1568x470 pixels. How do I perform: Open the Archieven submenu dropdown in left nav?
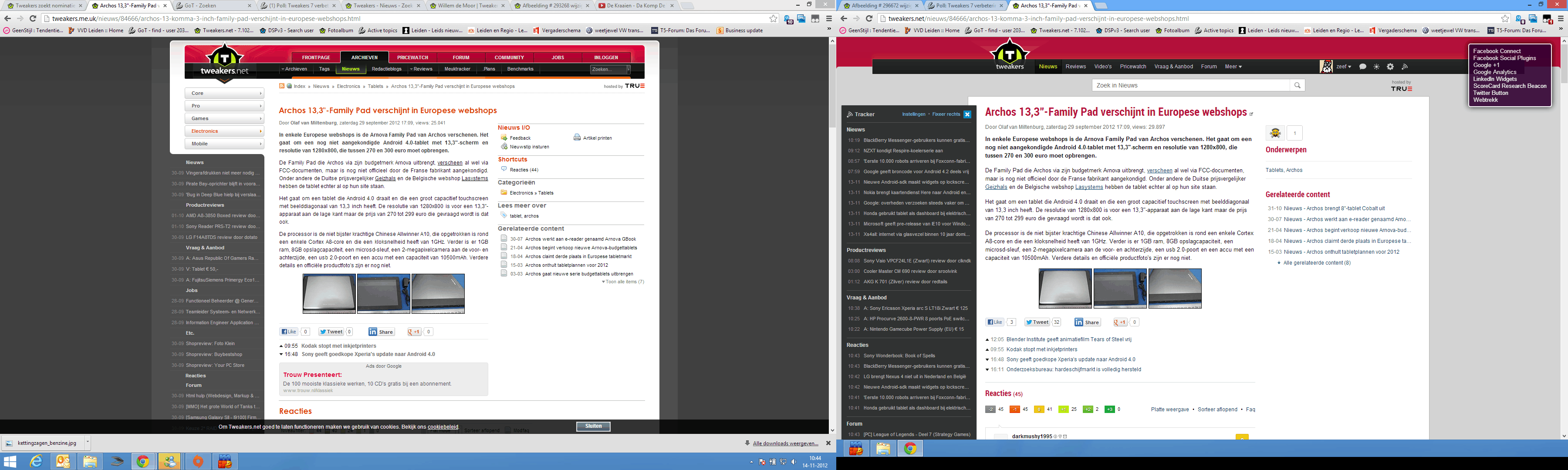(x=294, y=69)
